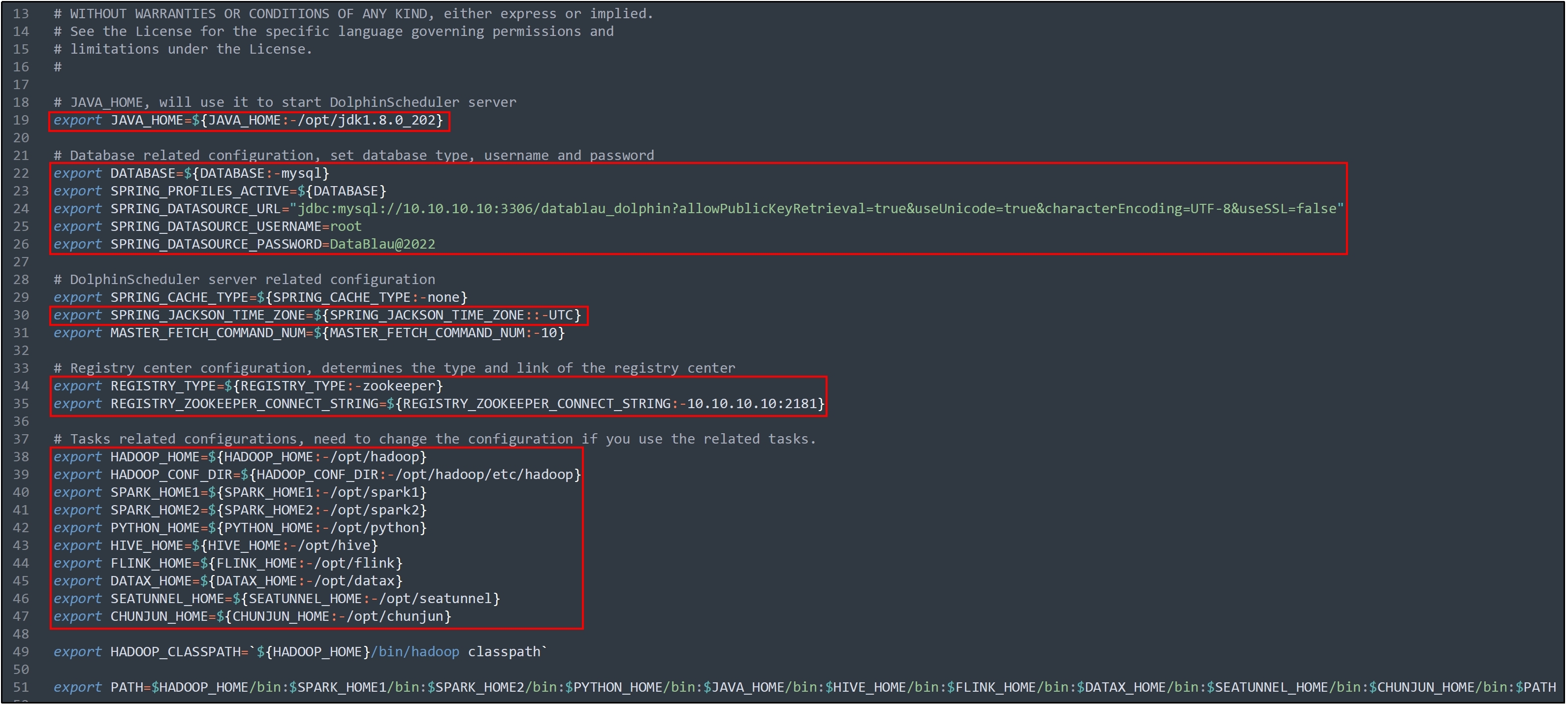Click the export PATH line 51
The image size is (1568, 705).
805,687
